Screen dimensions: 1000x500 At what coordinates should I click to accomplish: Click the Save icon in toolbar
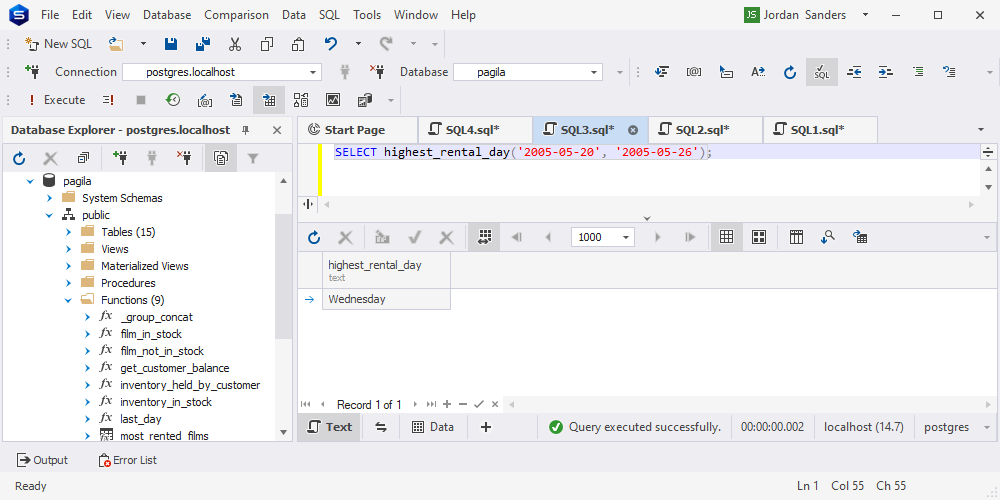[x=171, y=44]
